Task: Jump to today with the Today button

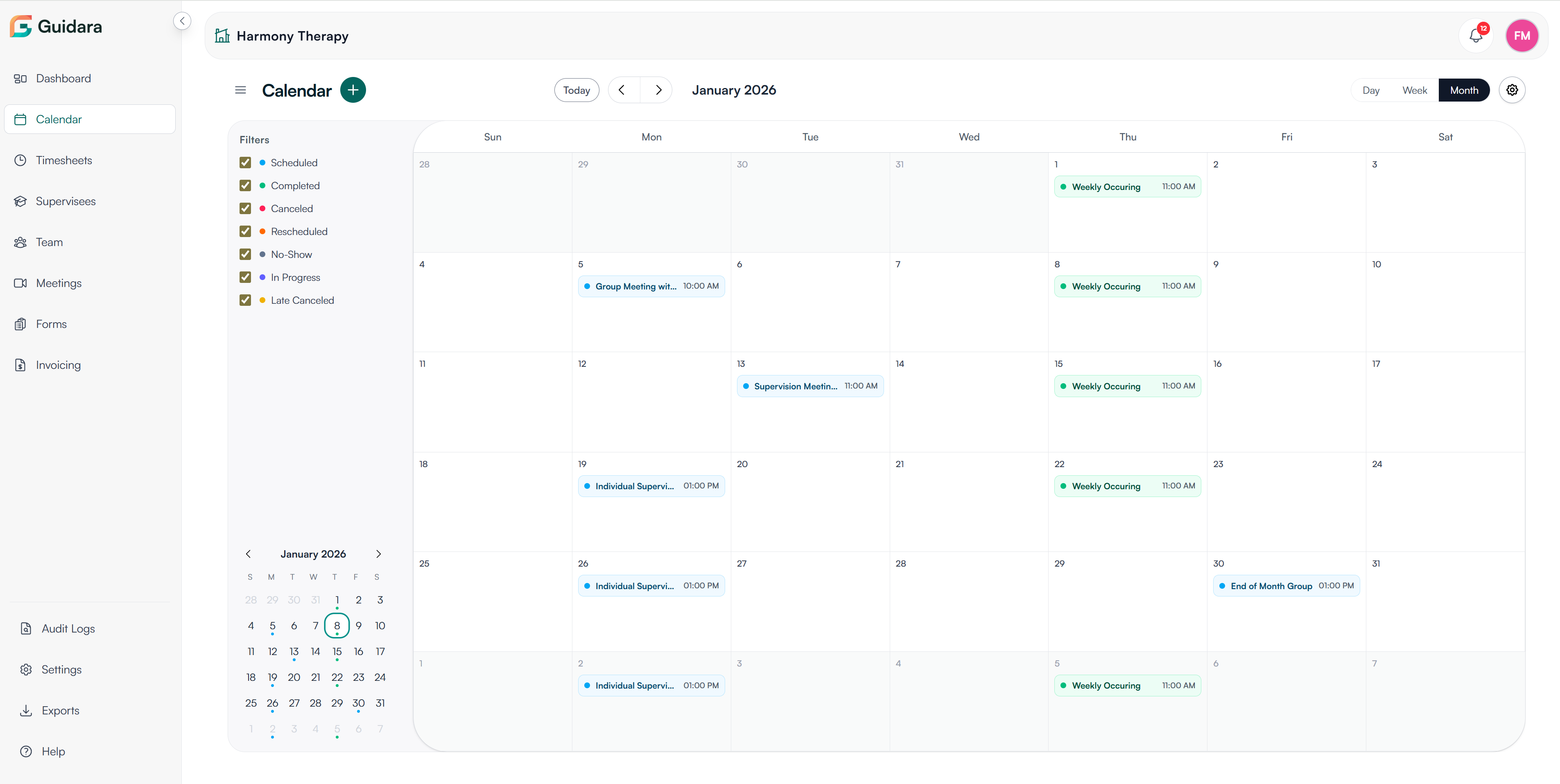Action: (x=577, y=90)
